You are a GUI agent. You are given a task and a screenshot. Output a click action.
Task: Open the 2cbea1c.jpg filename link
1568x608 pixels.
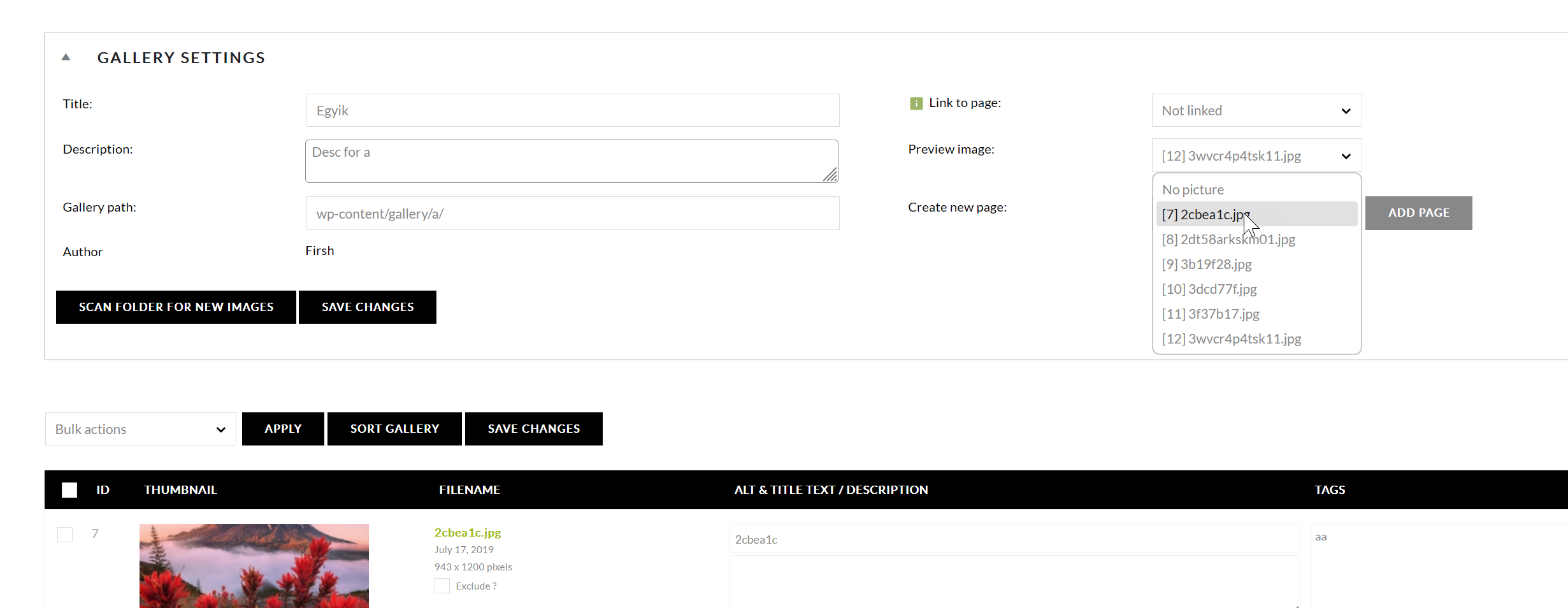pos(467,533)
